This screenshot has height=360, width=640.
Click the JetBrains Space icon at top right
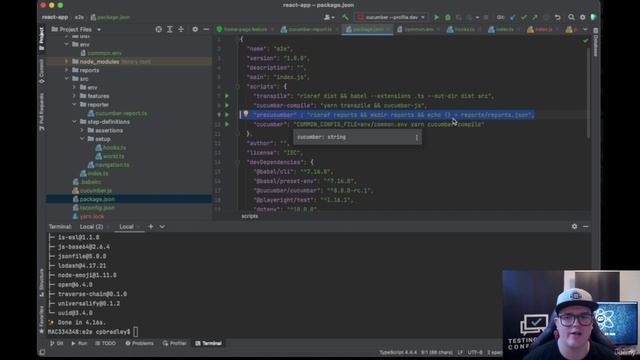(x=593, y=17)
